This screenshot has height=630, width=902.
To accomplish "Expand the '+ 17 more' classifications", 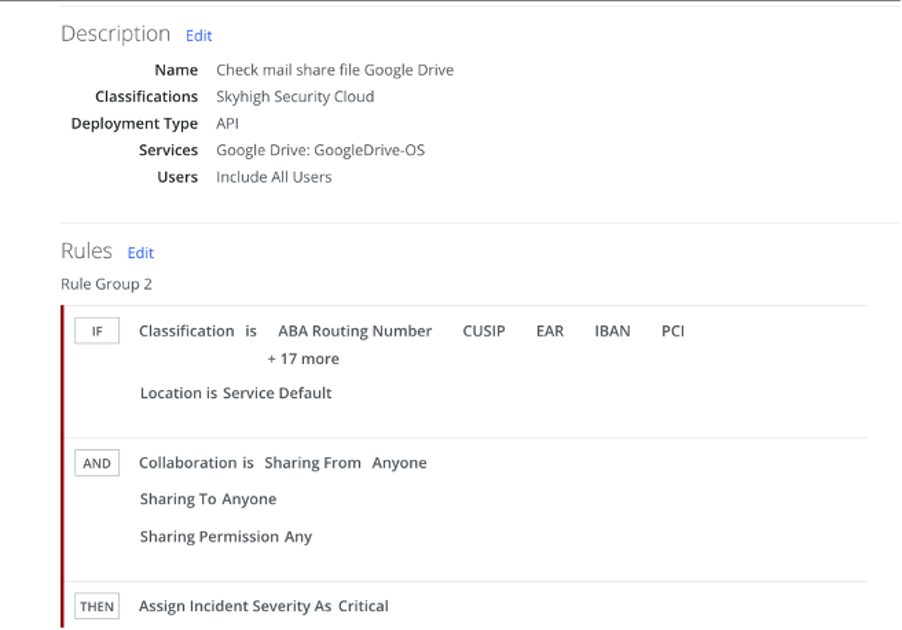I will [x=303, y=359].
